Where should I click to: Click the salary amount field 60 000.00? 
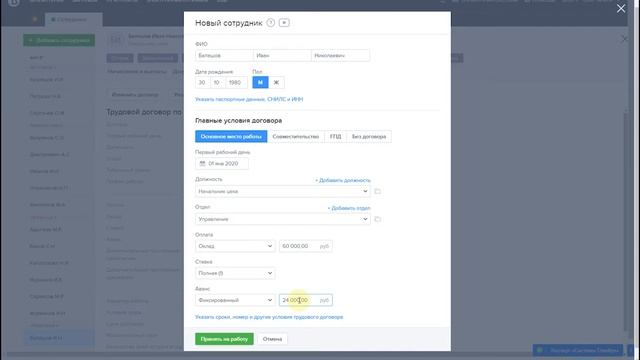tap(306, 246)
